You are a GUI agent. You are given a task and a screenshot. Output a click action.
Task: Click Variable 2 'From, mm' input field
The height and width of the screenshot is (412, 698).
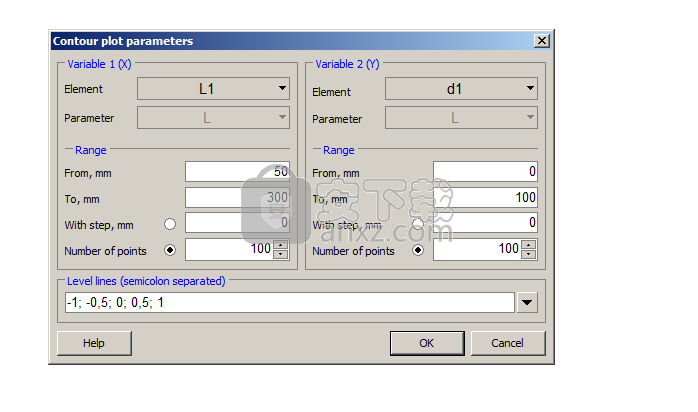tap(485, 172)
